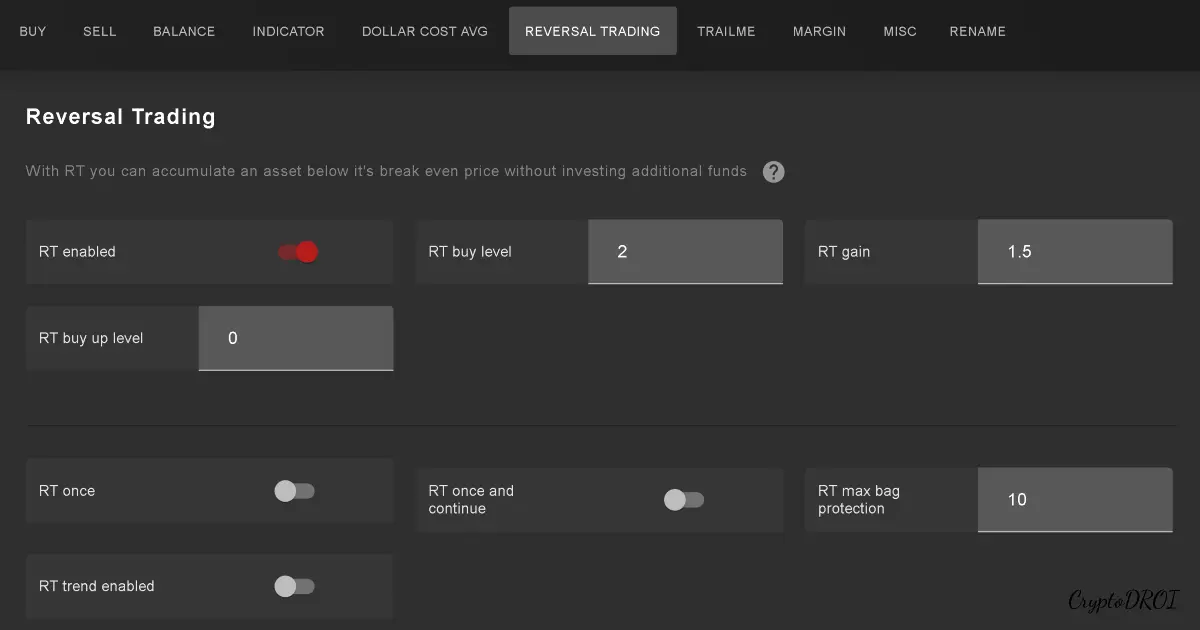Toggle RT trend enabled switch
The image size is (1200, 630).
click(295, 587)
